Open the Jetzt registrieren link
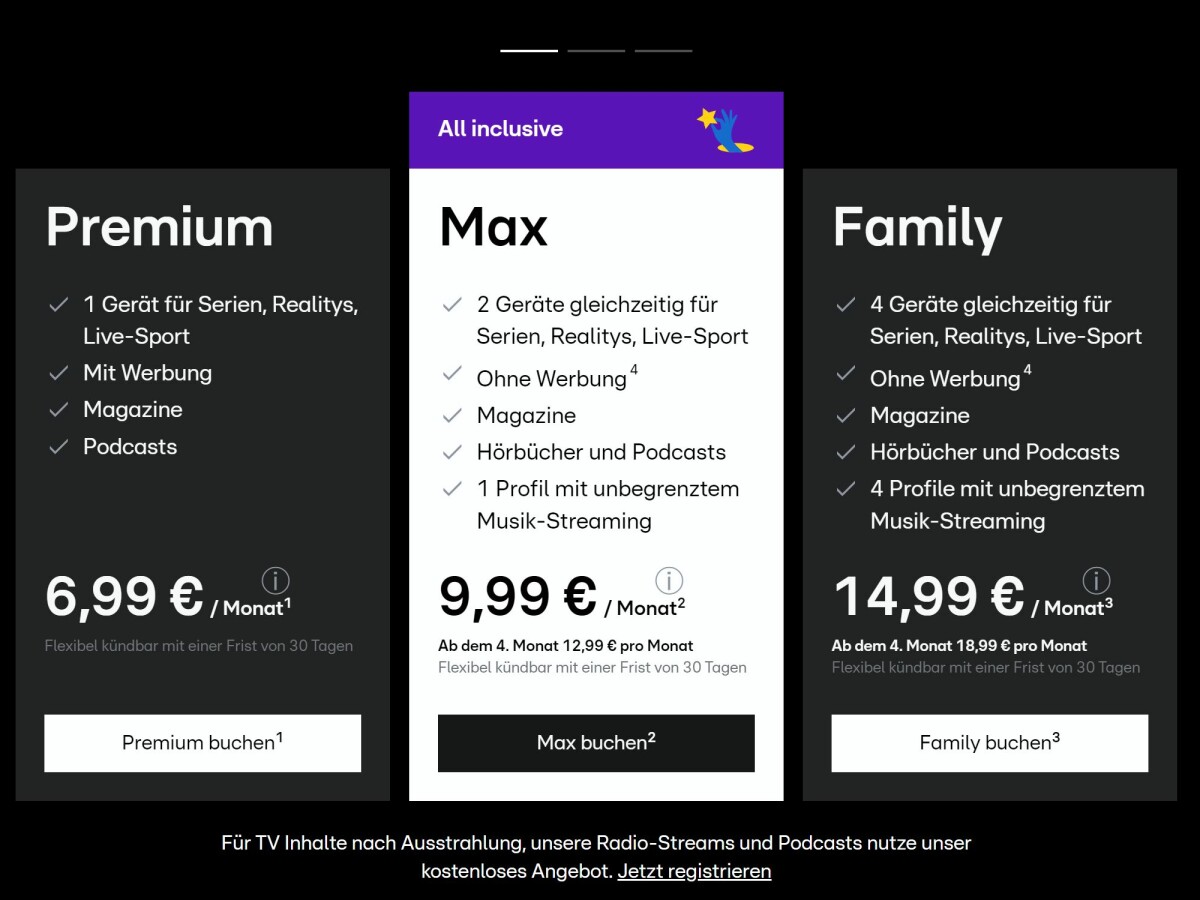 tap(694, 871)
